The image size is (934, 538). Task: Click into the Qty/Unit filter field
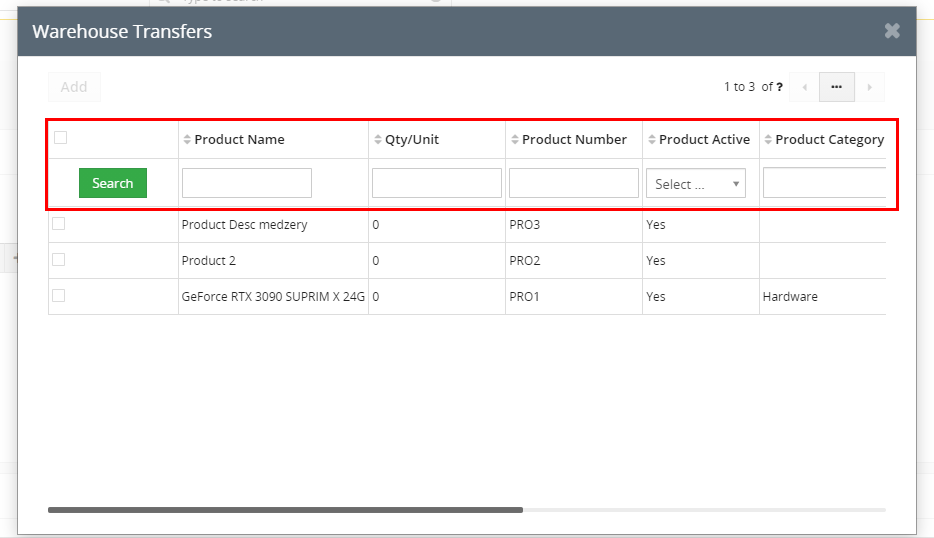pos(436,183)
